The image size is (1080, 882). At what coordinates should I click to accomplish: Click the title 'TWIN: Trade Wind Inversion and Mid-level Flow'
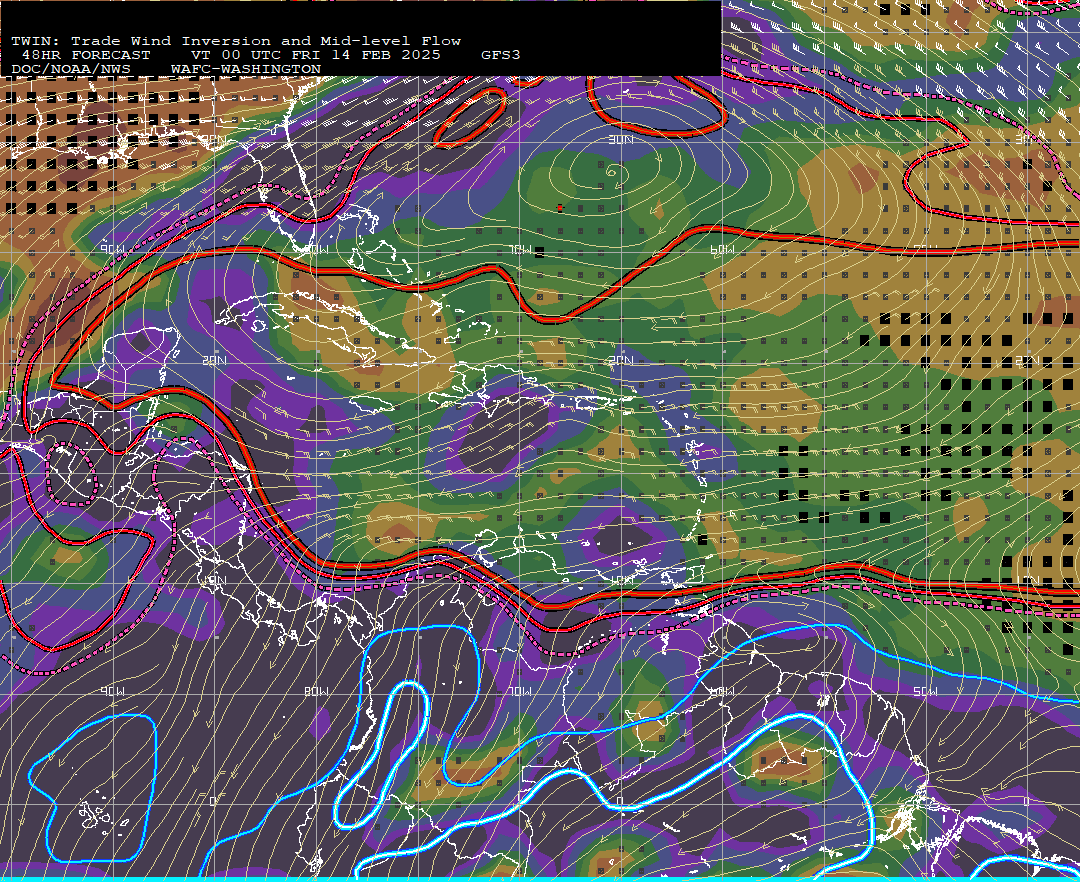(x=236, y=41)
